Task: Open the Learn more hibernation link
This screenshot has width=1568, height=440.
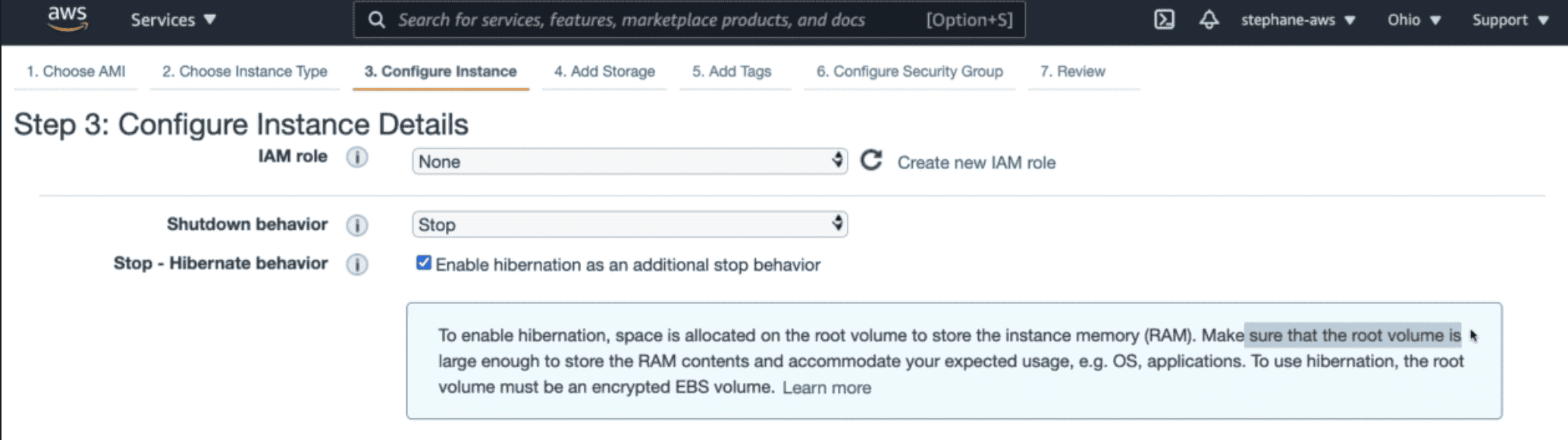Action: tap(826, 388)
